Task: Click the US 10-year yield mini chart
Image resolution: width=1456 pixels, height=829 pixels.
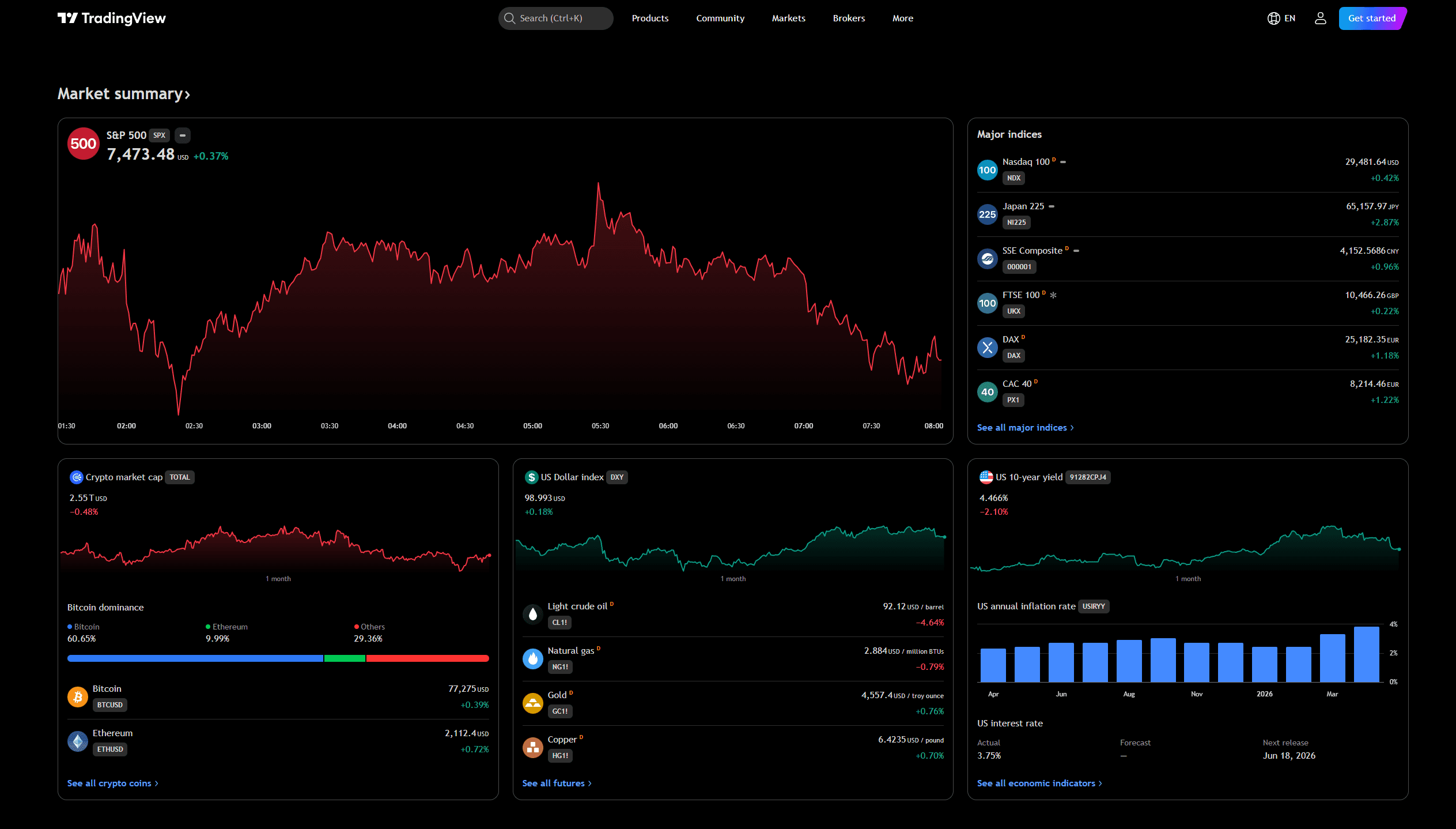Action: [x=1186, y=548]
